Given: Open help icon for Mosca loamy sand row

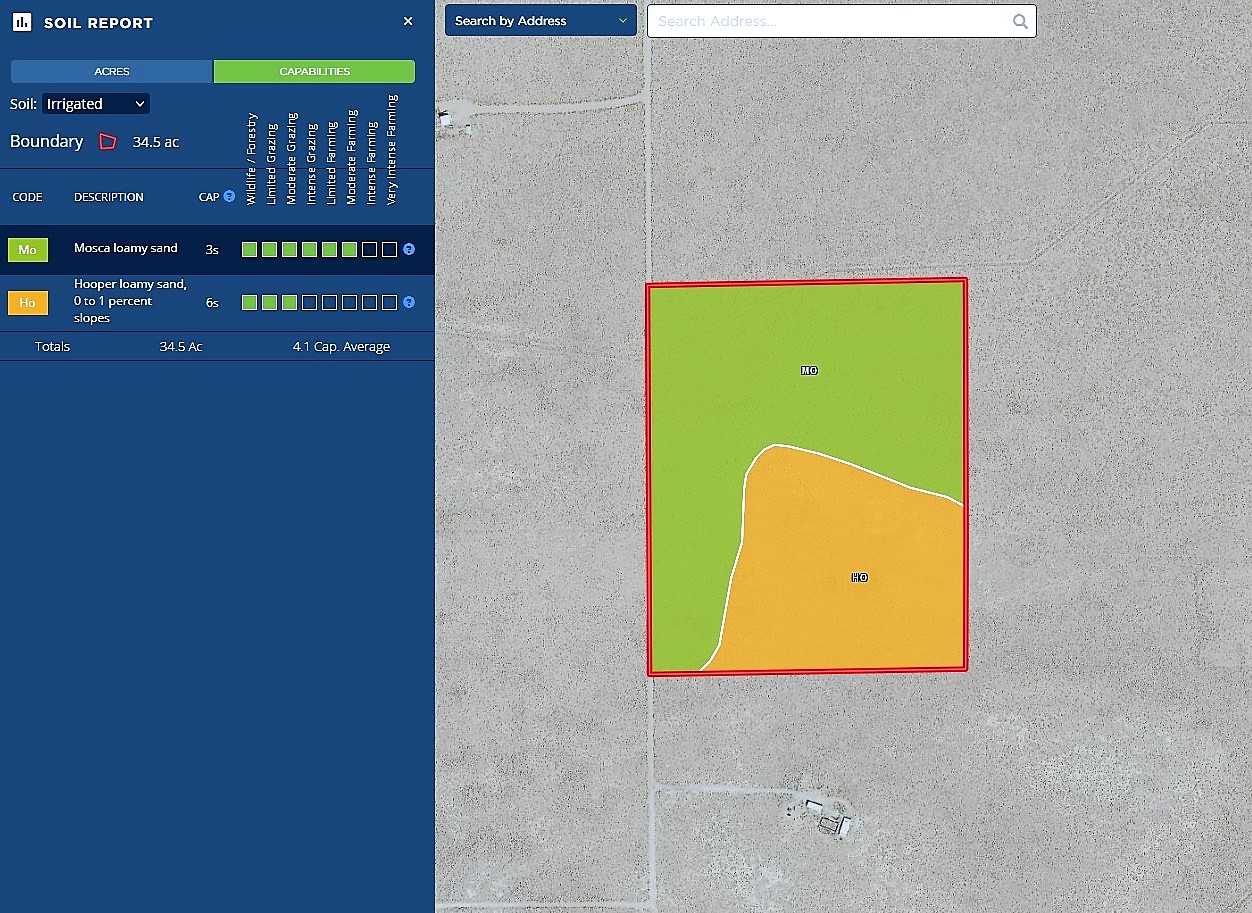Looking at the screenshot, I should (409, 249).
